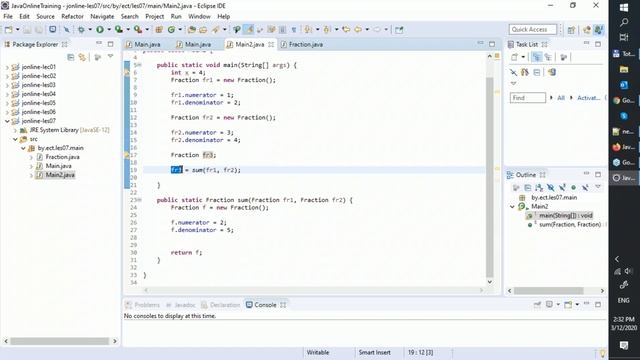The height and width of the screenshot is (360, 640).
Task: Open External Tools run icon
Action: point(138,30)
